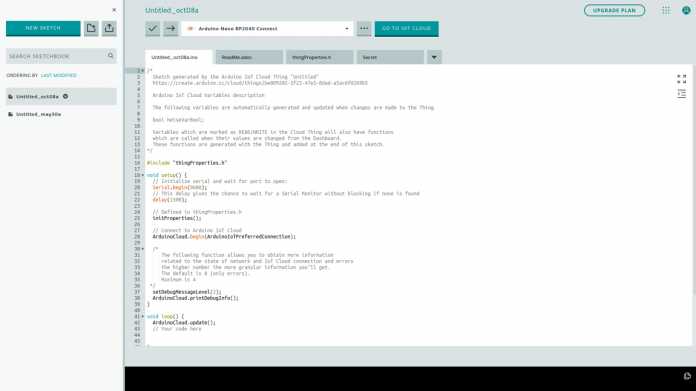Click the import sketch upload icon
This screenshot has width=696, height=391.
tap(109, 28)
